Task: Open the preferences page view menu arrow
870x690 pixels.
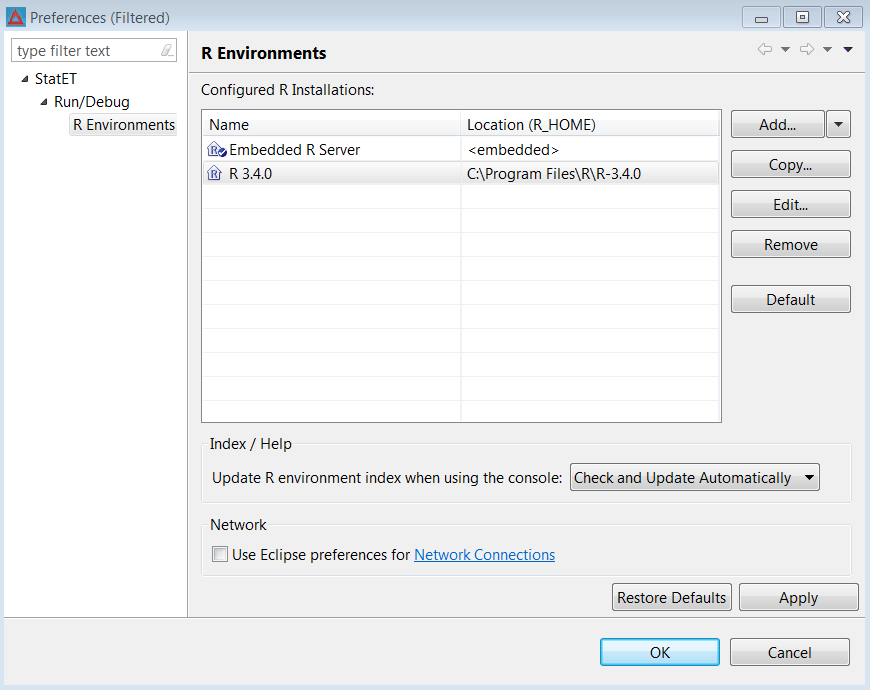Action: (x=848, y=49)
